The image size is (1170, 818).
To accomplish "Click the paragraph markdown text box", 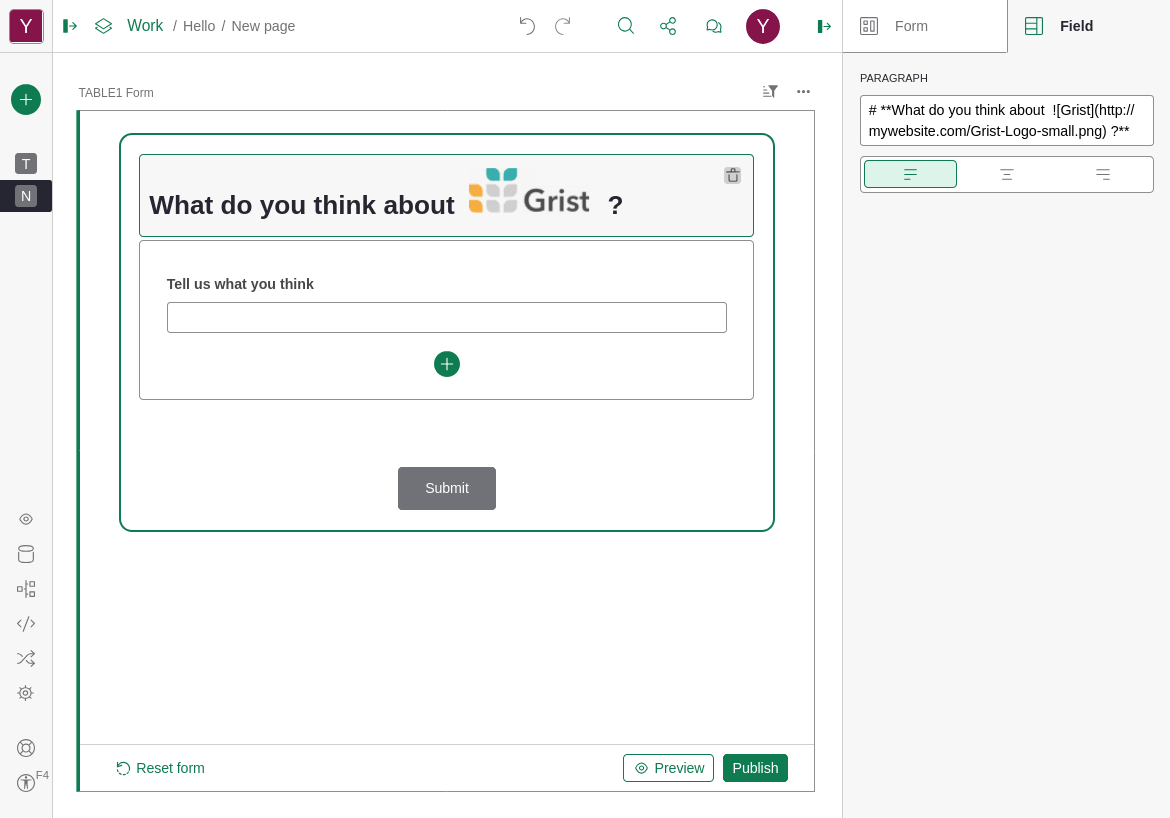I will 1007,120.
